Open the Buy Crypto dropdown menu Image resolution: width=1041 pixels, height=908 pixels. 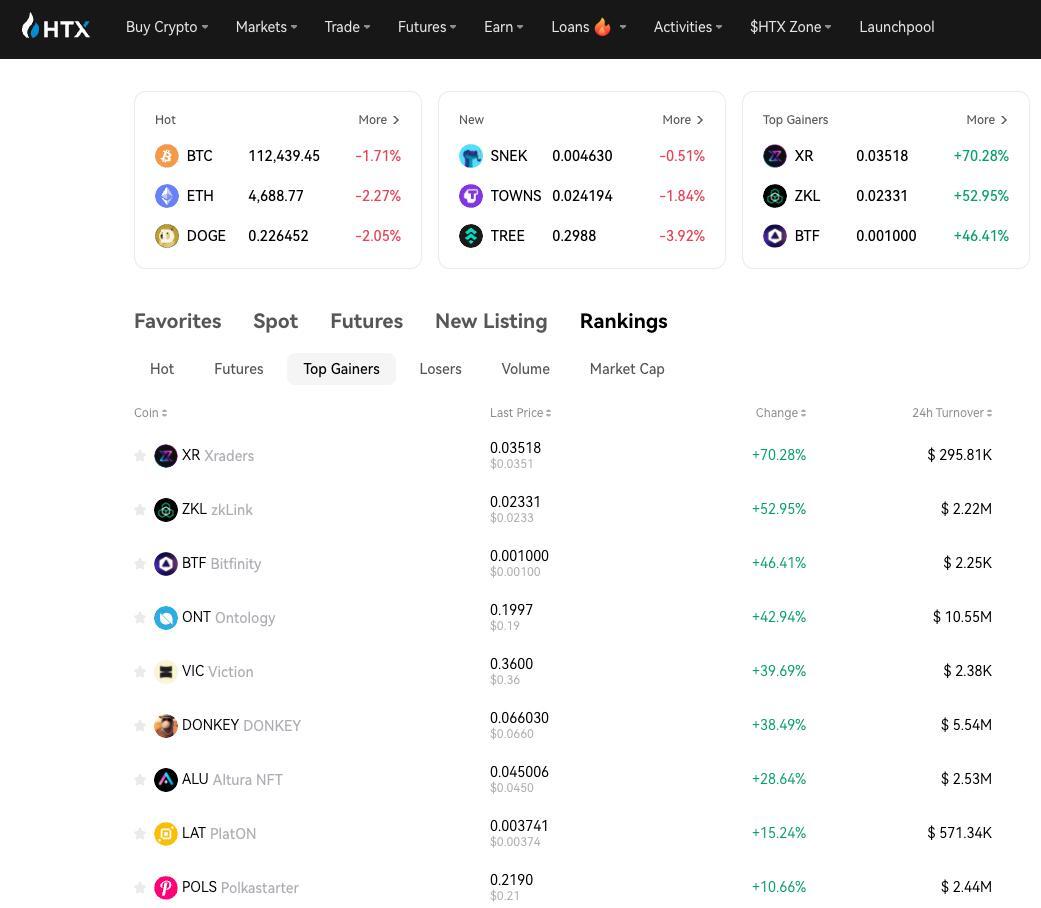click(x=167, y=27)
